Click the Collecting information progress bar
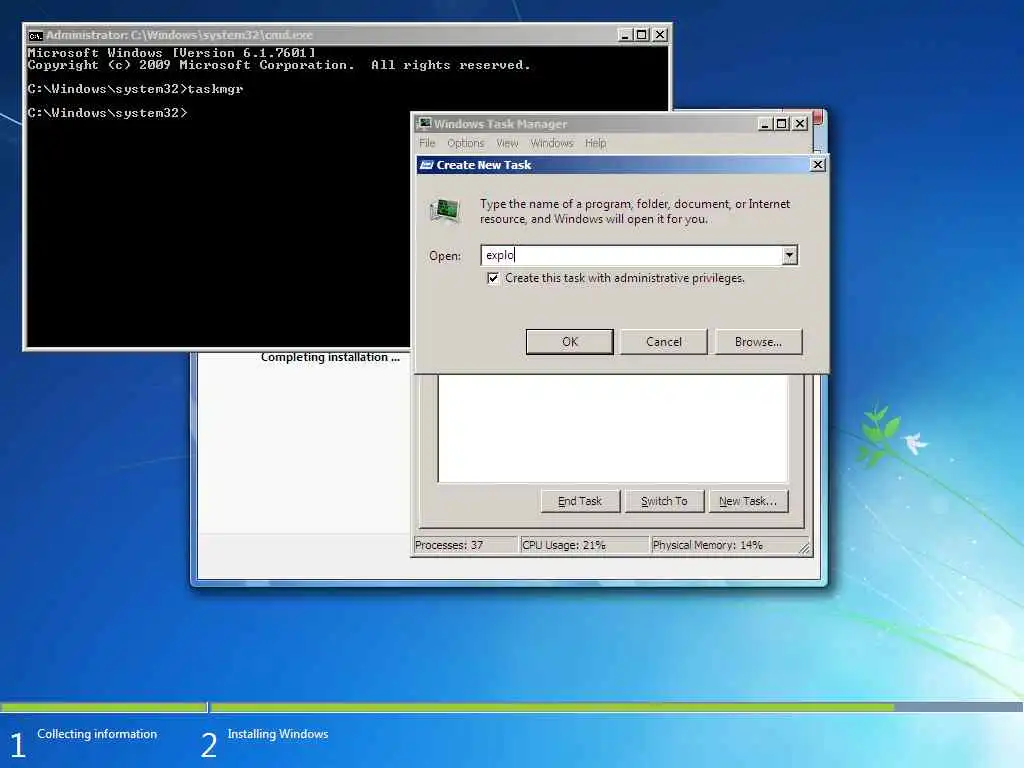1024x768 pixels. pyautogui.click(x=103, y=707)
